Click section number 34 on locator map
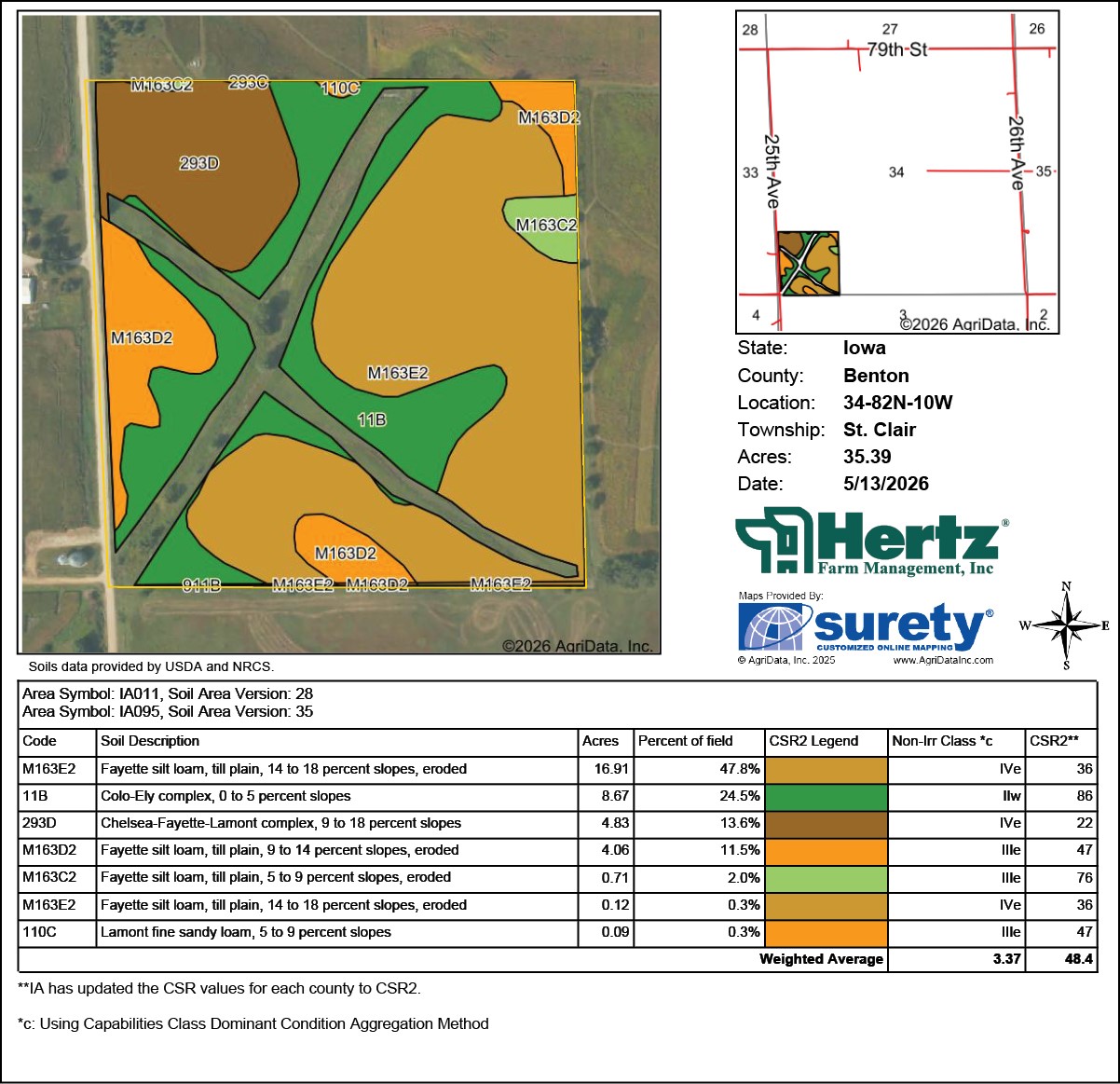1120x1084 pixels. pyautogui.click(x=896, y=172)
